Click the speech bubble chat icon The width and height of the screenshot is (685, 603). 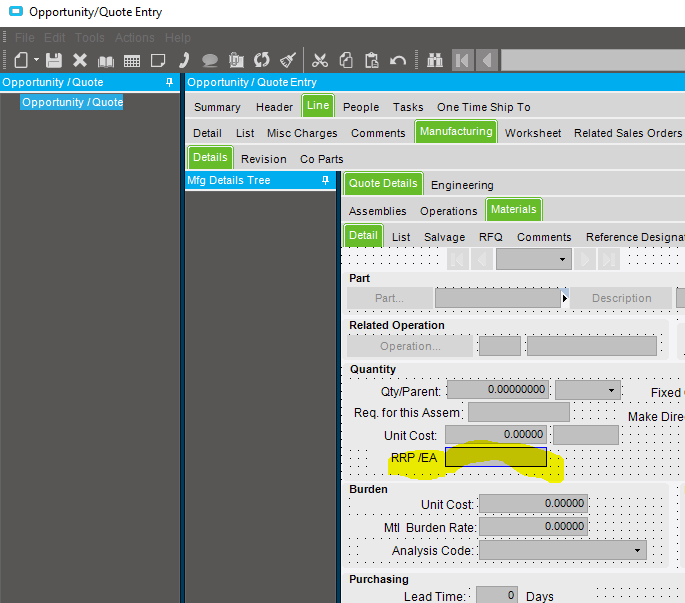(210, 60)
